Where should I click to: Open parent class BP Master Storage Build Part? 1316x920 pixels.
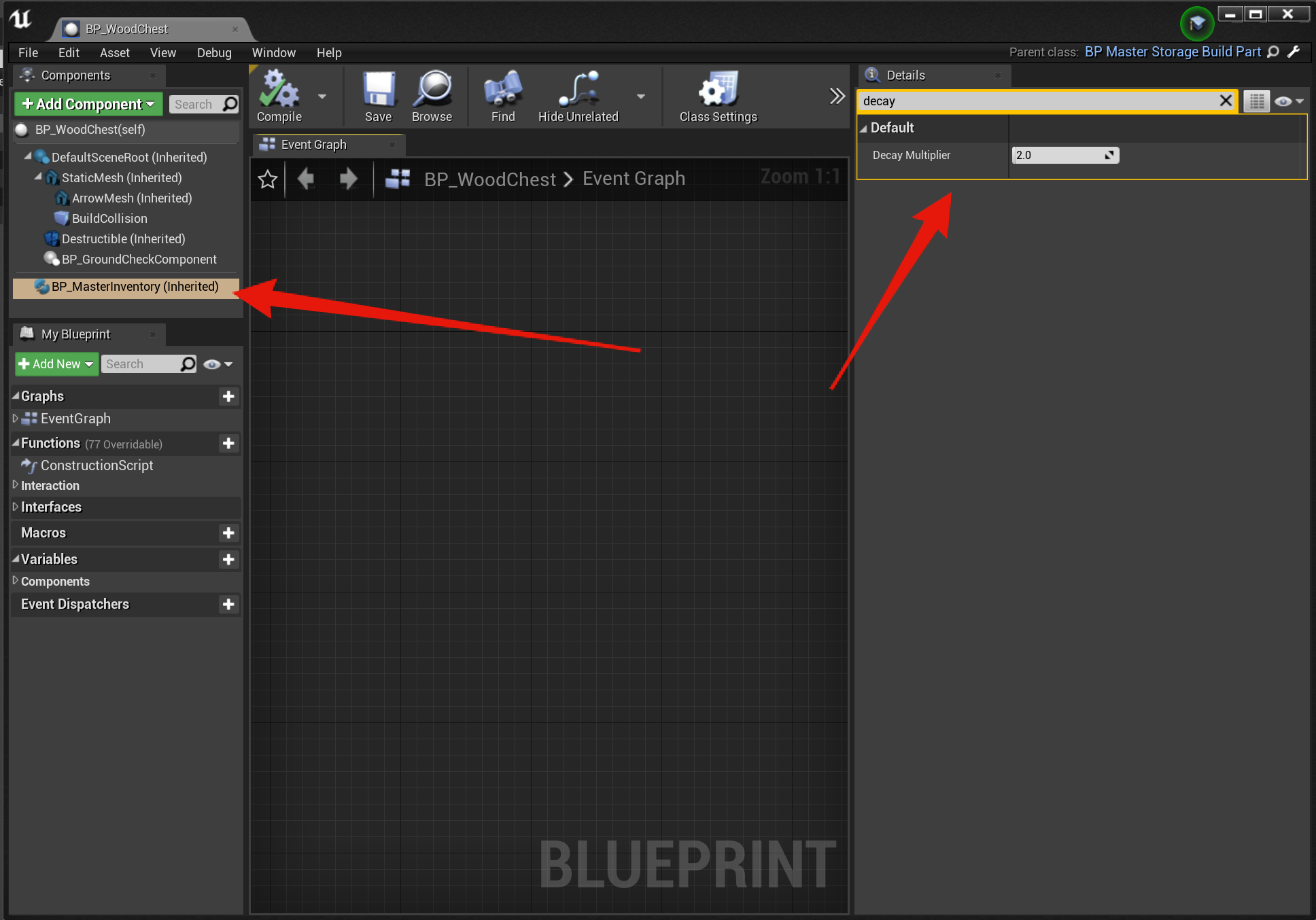pyautogui.click(x=1172, y=52)
